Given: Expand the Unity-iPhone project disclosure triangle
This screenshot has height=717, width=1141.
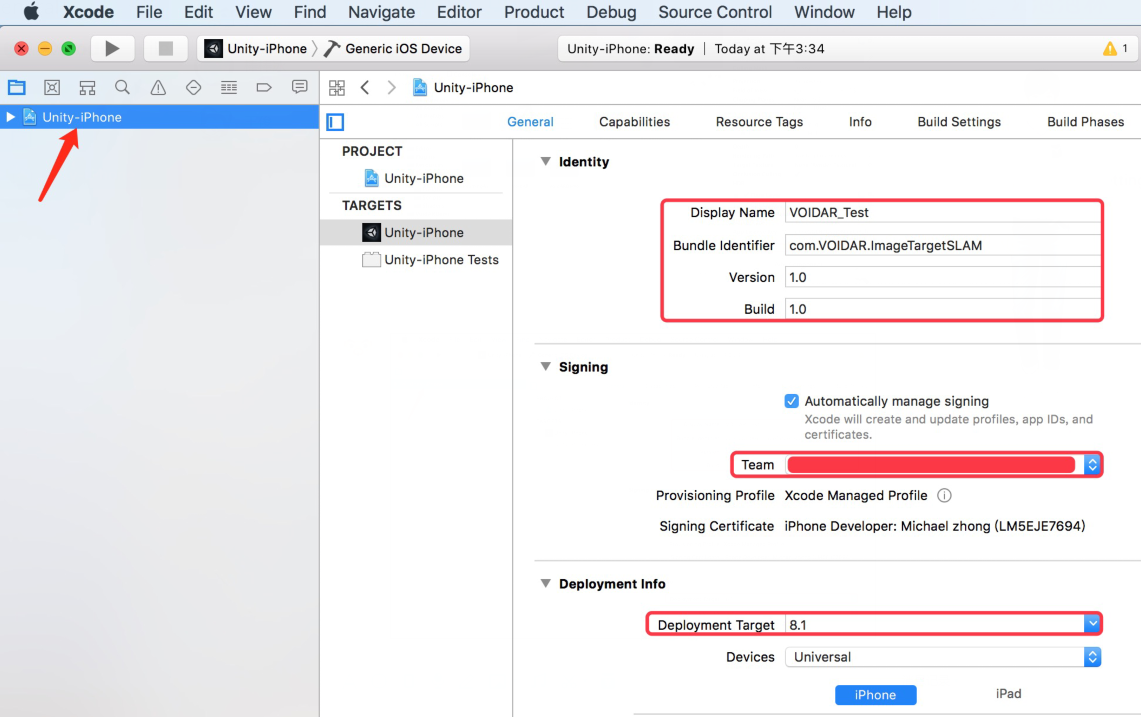Looking at the screenshot, I should point(10,117).
